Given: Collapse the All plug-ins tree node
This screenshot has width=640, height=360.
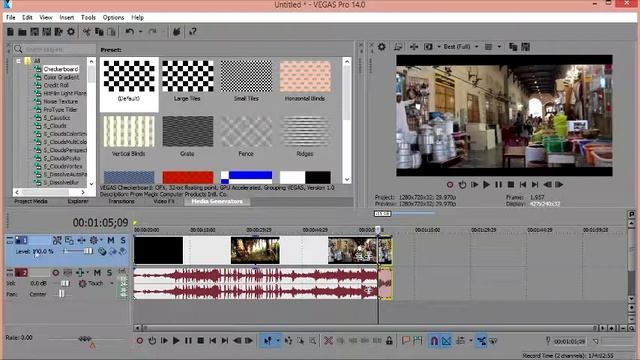Looking at the screenshot, I should click(18, 61).
